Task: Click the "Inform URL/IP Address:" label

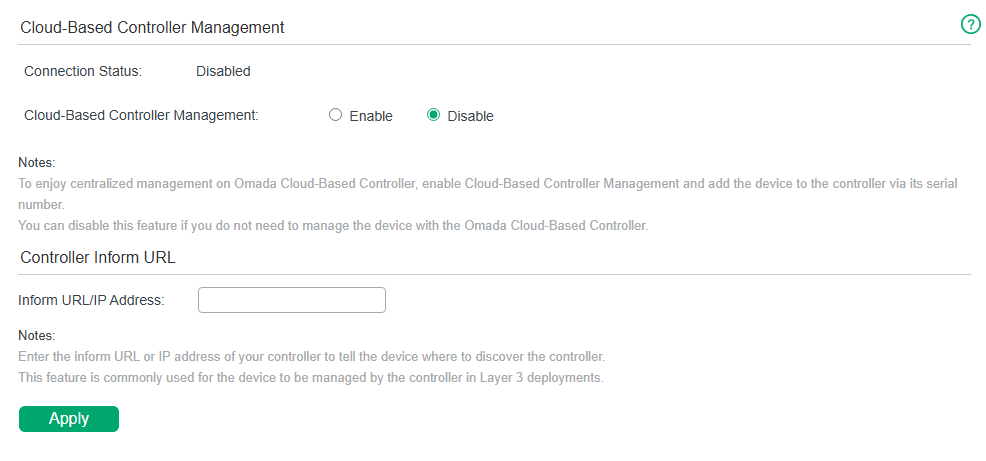Action: pos(92,301)
